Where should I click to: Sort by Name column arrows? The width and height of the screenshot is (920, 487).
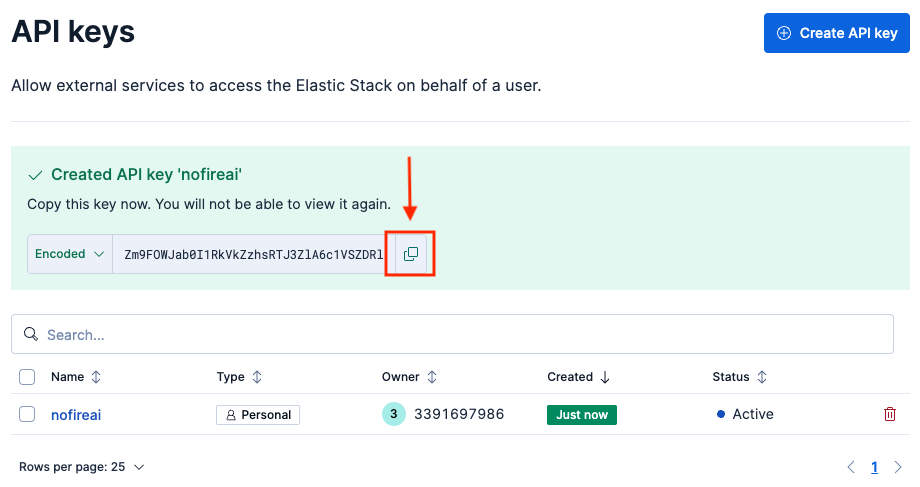click(96, 377)
